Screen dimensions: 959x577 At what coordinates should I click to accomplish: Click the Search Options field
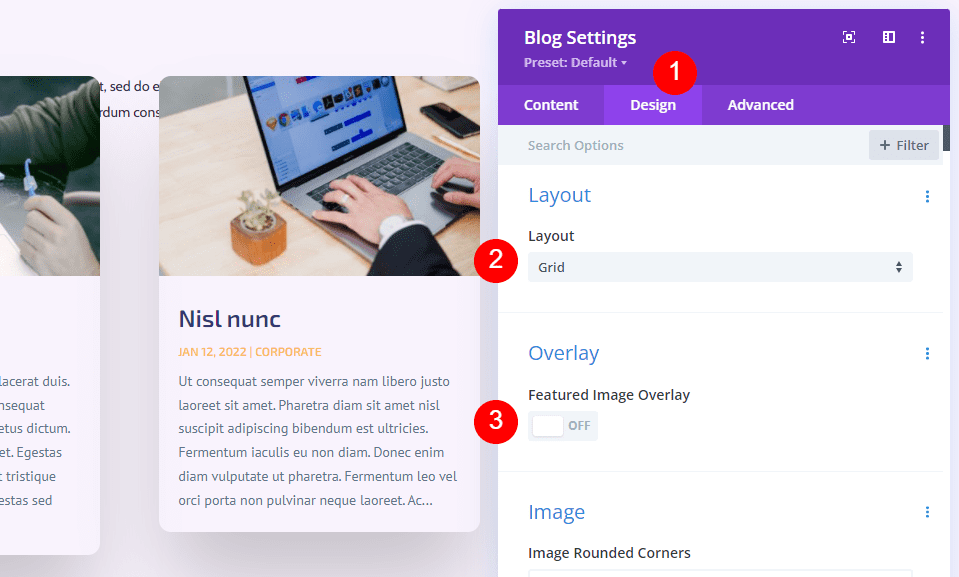pos(684,146)
